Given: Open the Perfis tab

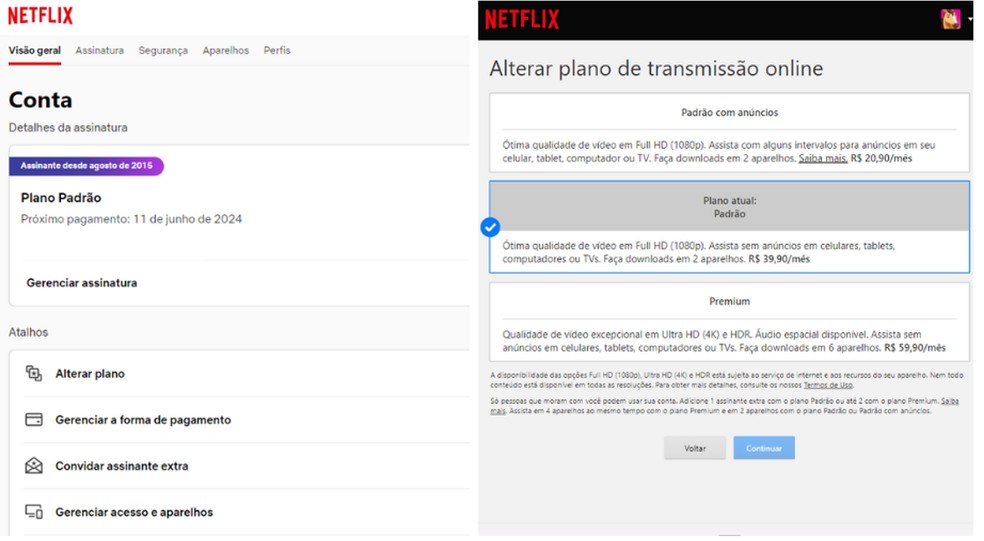Looking at the screenshot, I should pyautogui.click(x=277, y=50).
